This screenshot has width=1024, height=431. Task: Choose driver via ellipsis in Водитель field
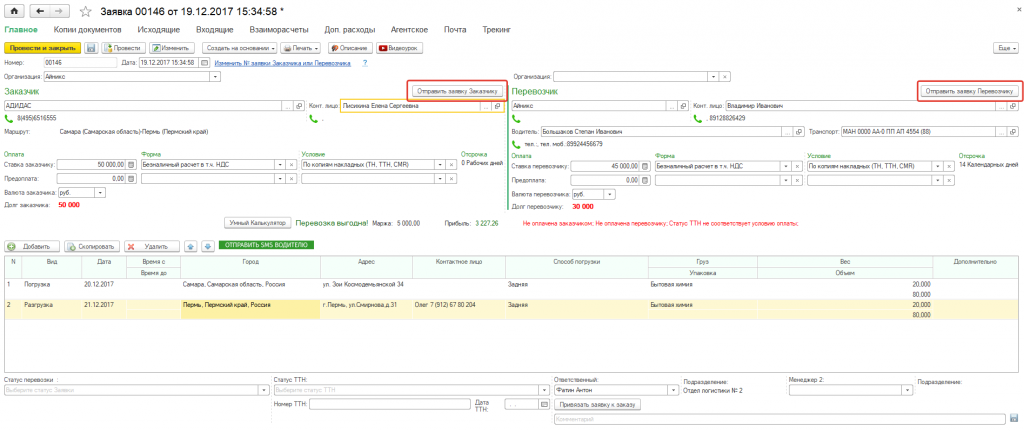click(x=789, y=132)
